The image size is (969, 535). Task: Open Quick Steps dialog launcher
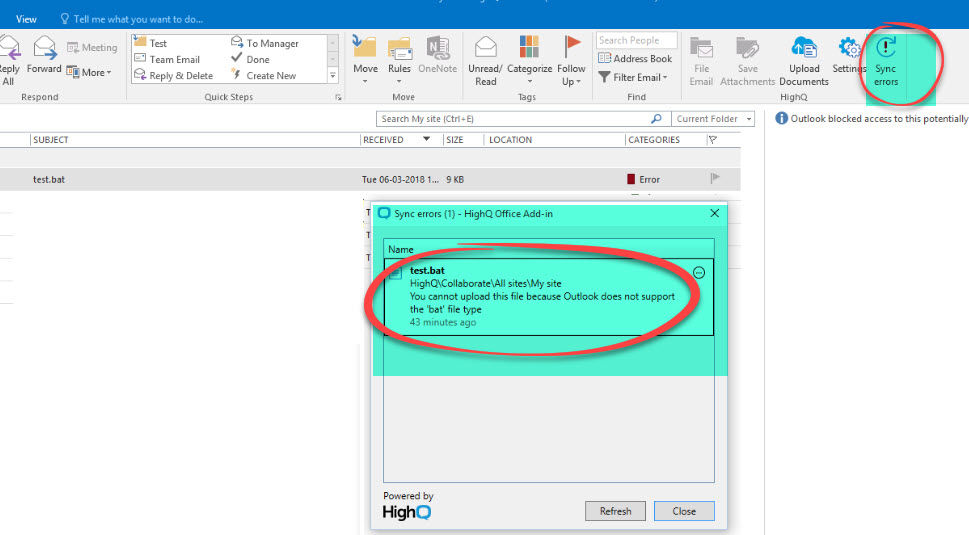(x=338, y=98)
